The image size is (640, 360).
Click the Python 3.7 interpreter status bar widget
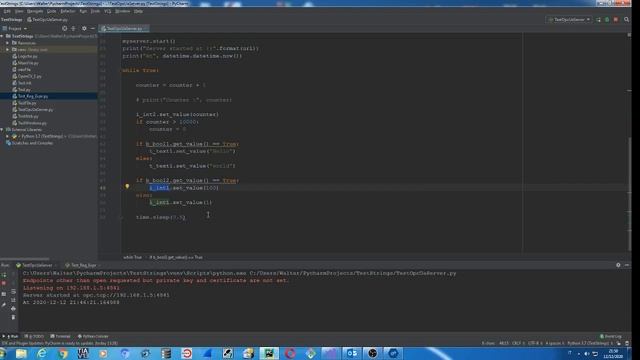(x=590, y=343)
